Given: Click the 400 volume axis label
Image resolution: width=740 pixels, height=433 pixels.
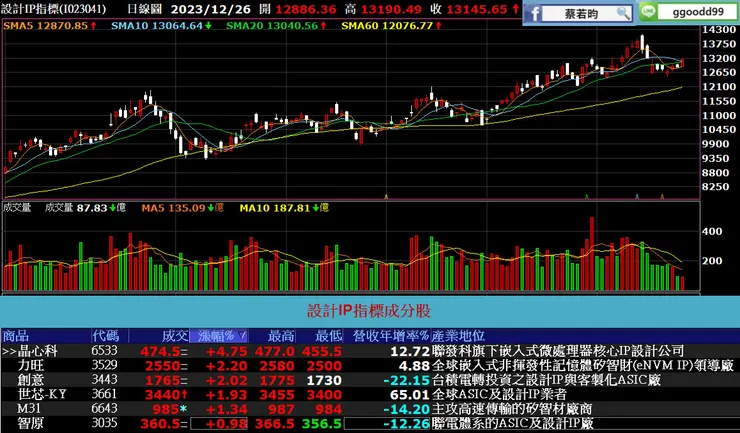Looking at the screenshot, I should click(x=712, y=231).
